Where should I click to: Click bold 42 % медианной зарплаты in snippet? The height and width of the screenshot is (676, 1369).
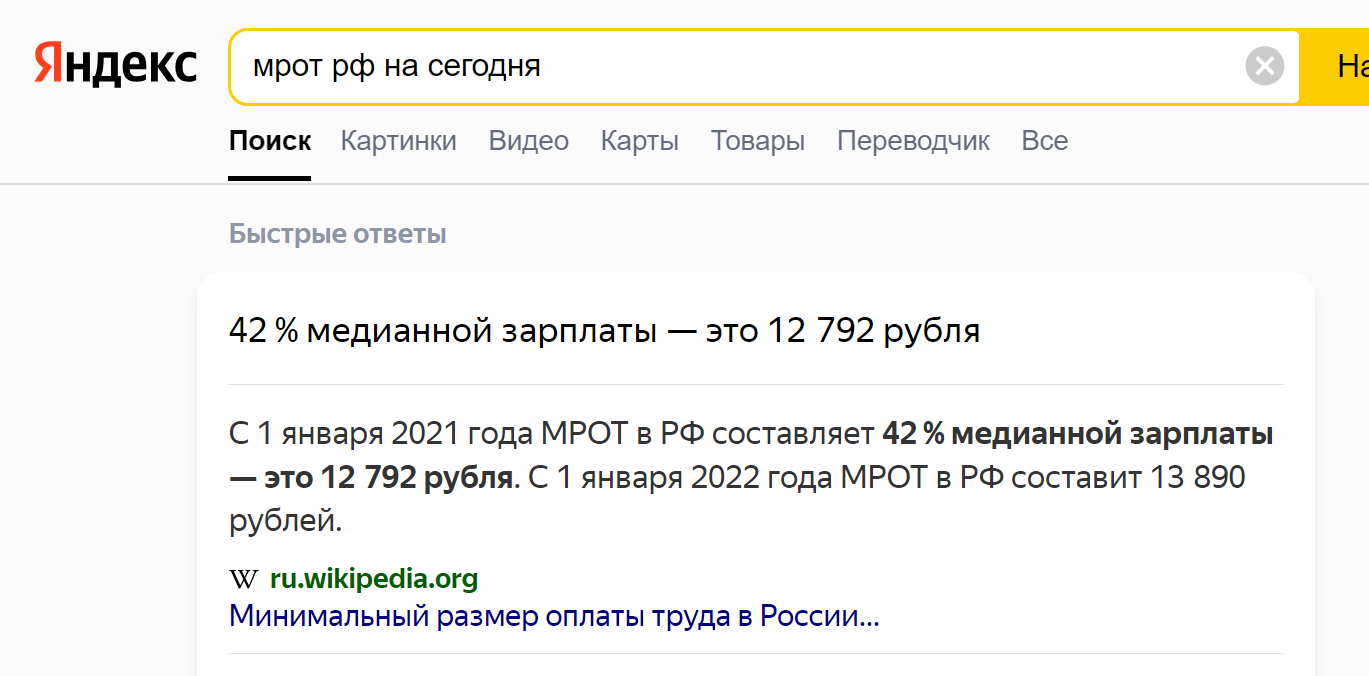coord(1078,435)
